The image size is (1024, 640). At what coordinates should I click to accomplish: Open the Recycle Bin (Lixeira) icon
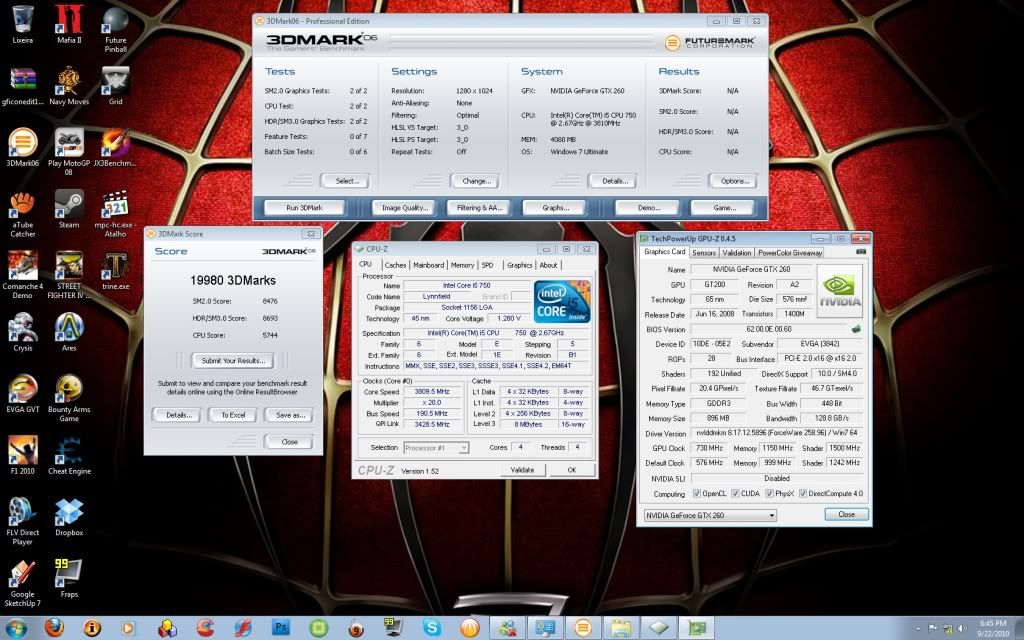pyautogui.click(x=22, y=24)
